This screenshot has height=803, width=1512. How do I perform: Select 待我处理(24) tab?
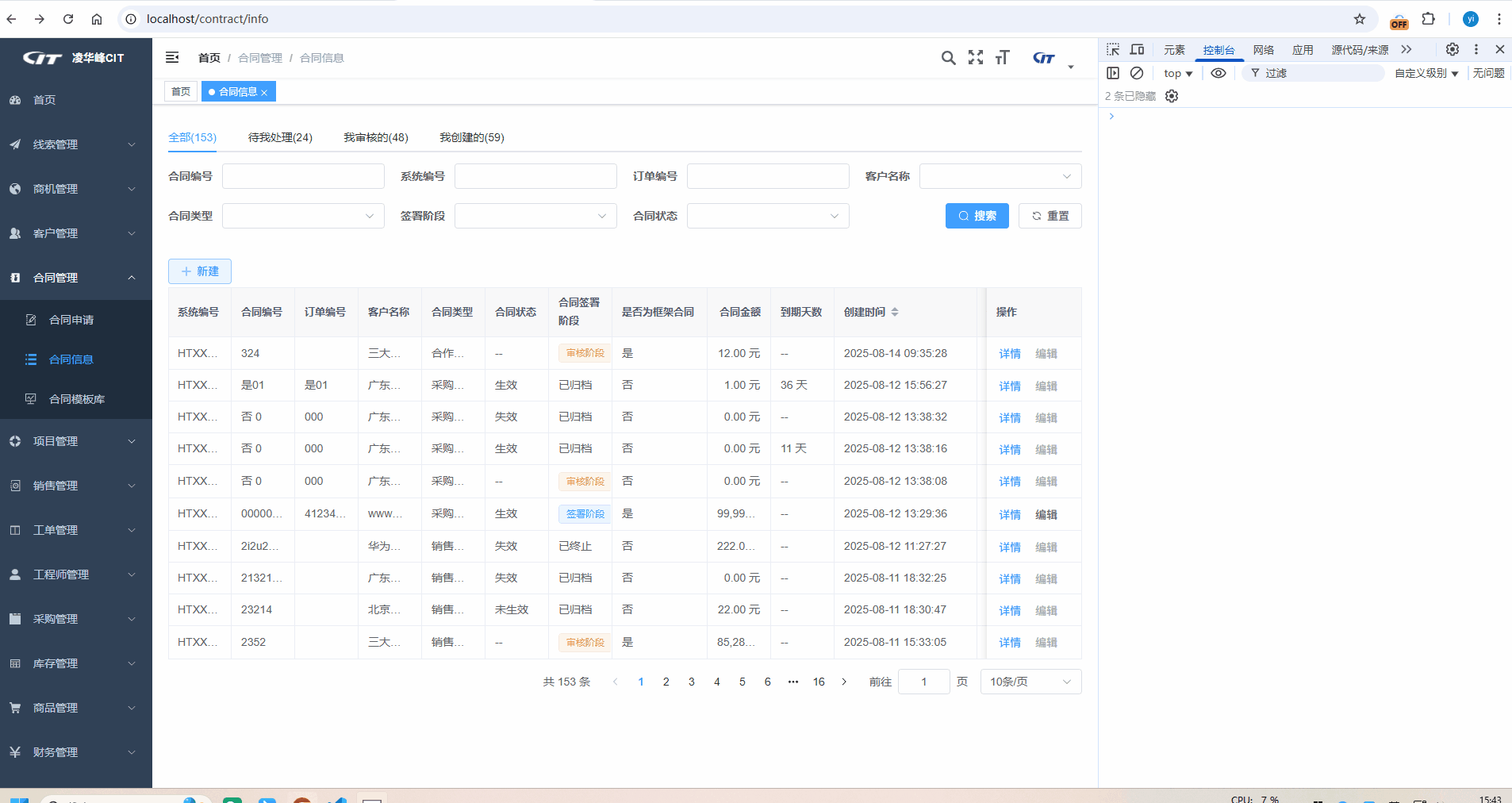point(280,137)
